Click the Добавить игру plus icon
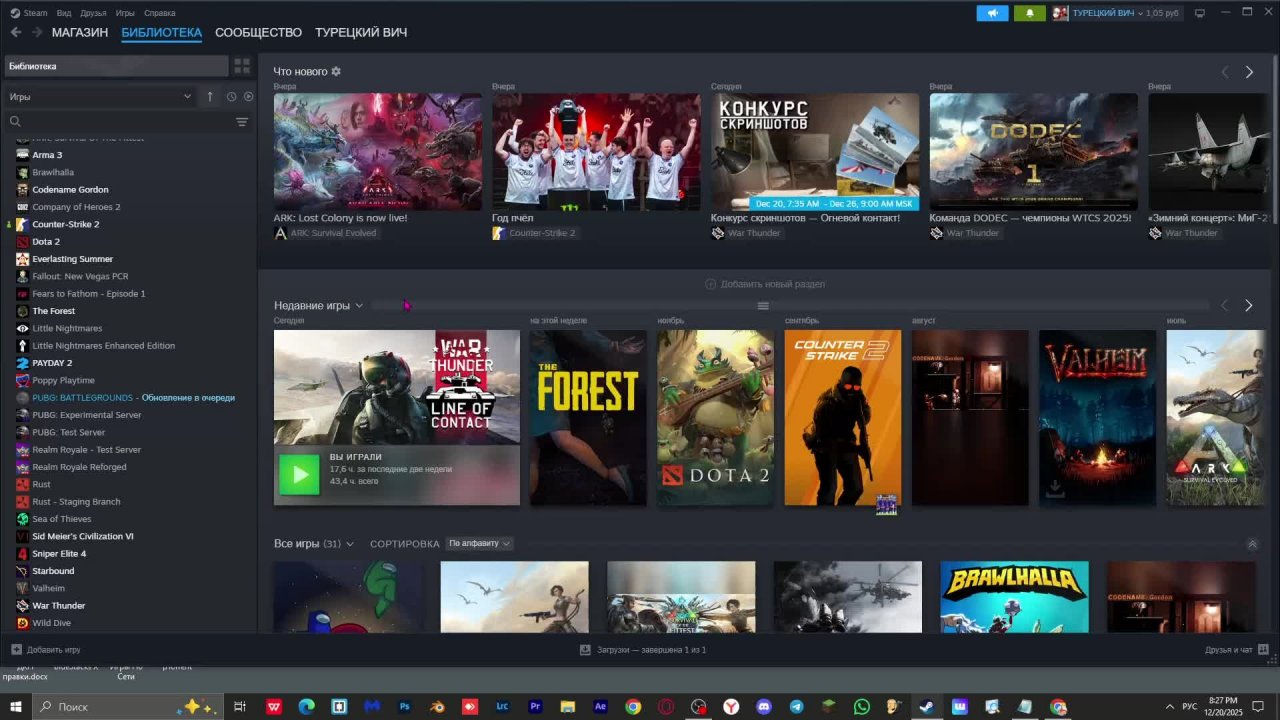1280x720 pixels. [16, 650]
